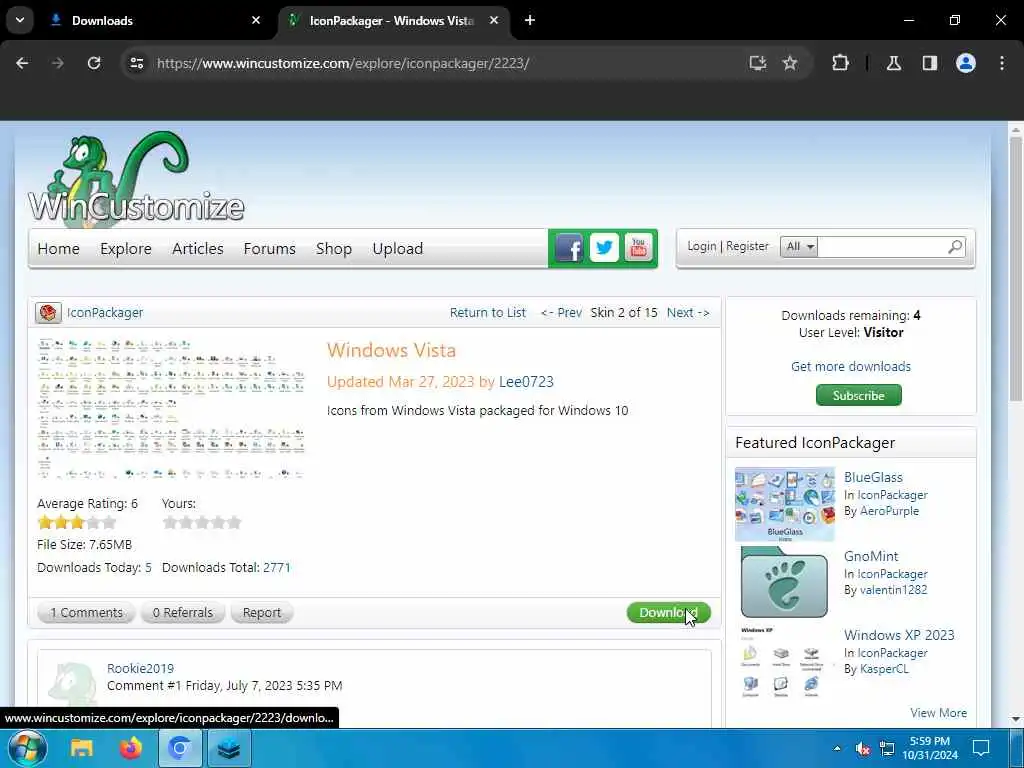Open the 1 Comments button
1024x768 pixels.
(x=86, y=613)
